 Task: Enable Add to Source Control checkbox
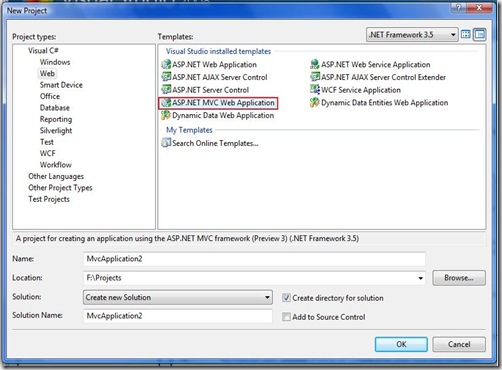tap(286, 317)
